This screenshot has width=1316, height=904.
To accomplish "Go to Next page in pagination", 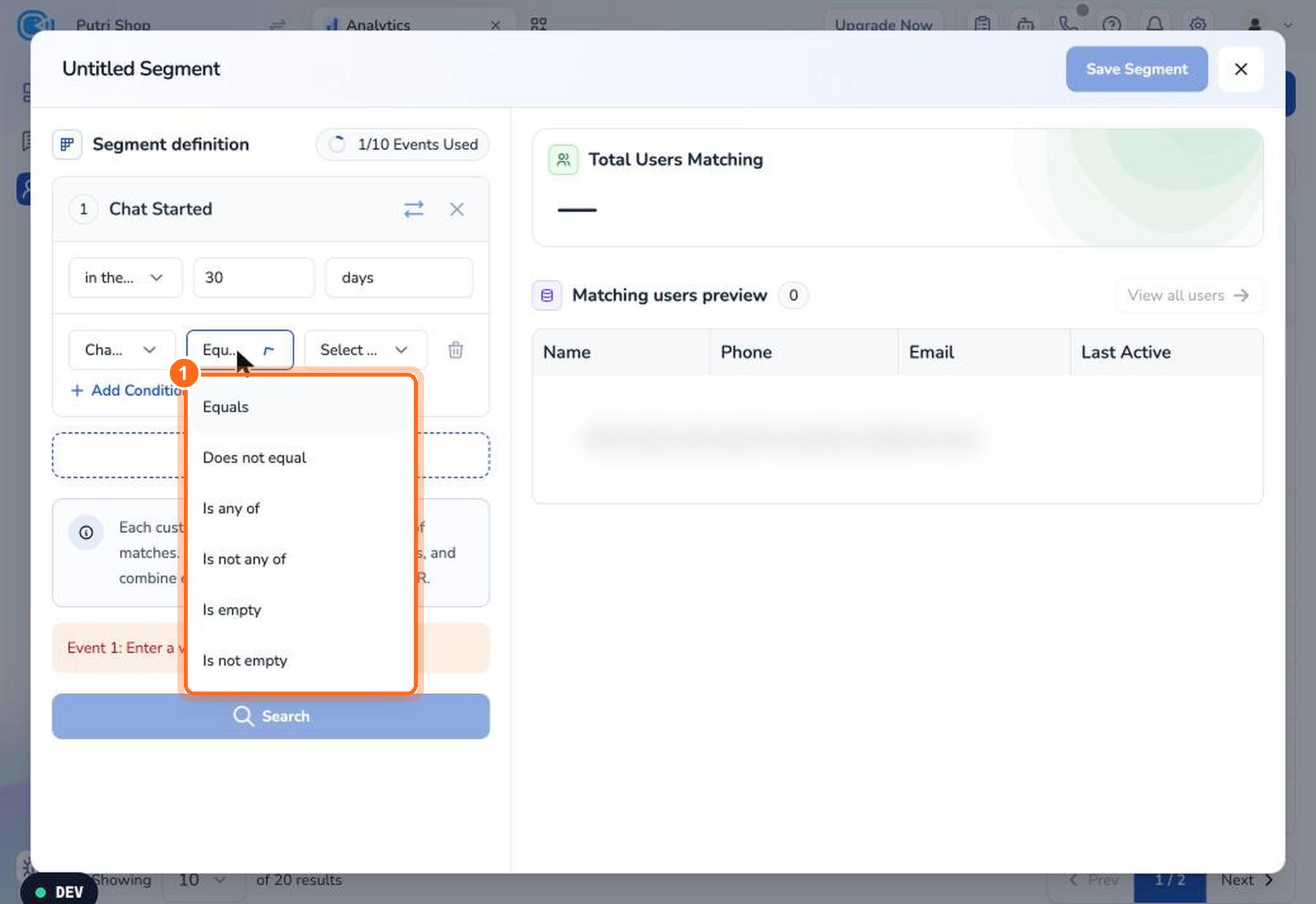I will pos(1247,880).
